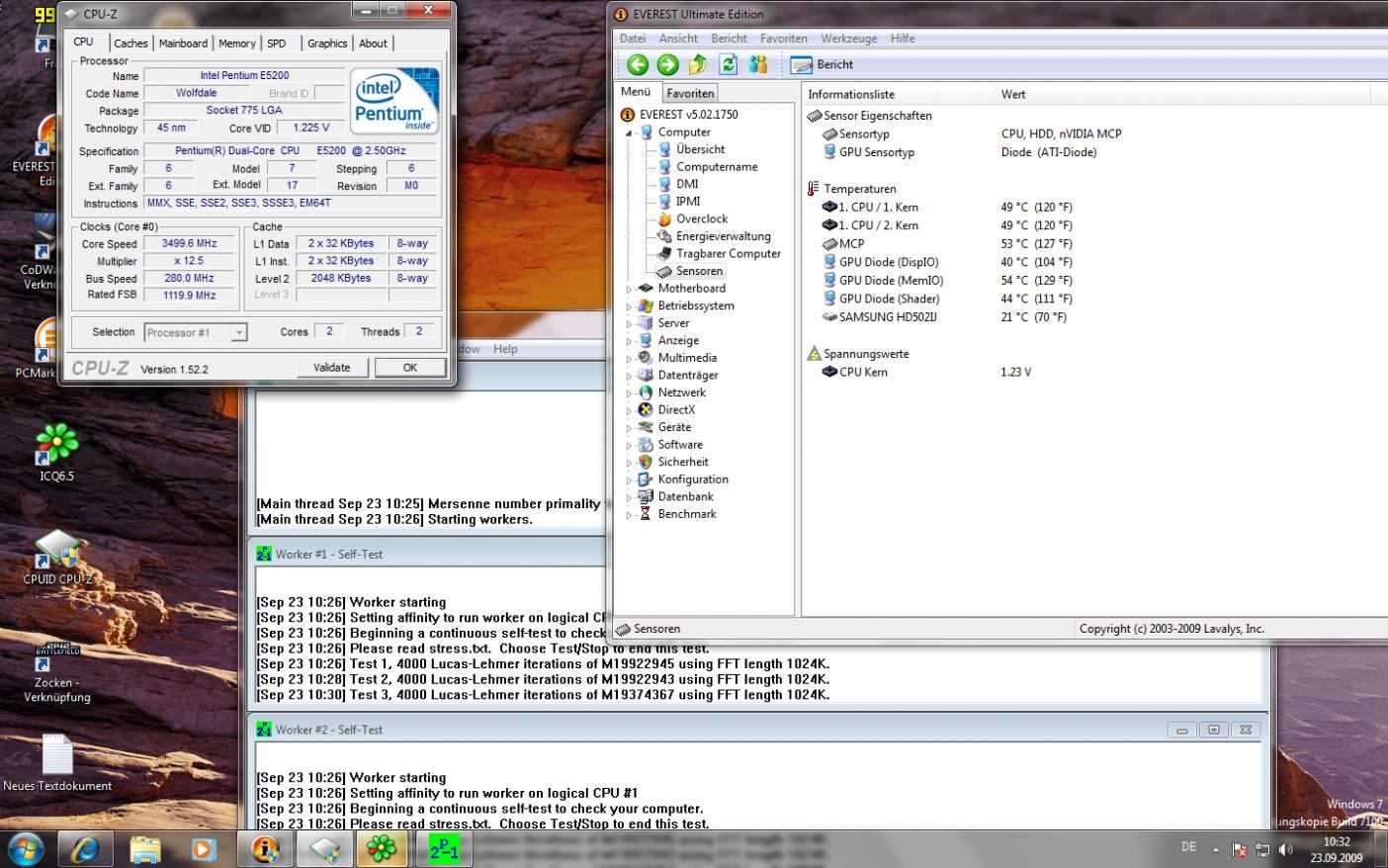Expand the Multimedia tree node

(629, 358)
